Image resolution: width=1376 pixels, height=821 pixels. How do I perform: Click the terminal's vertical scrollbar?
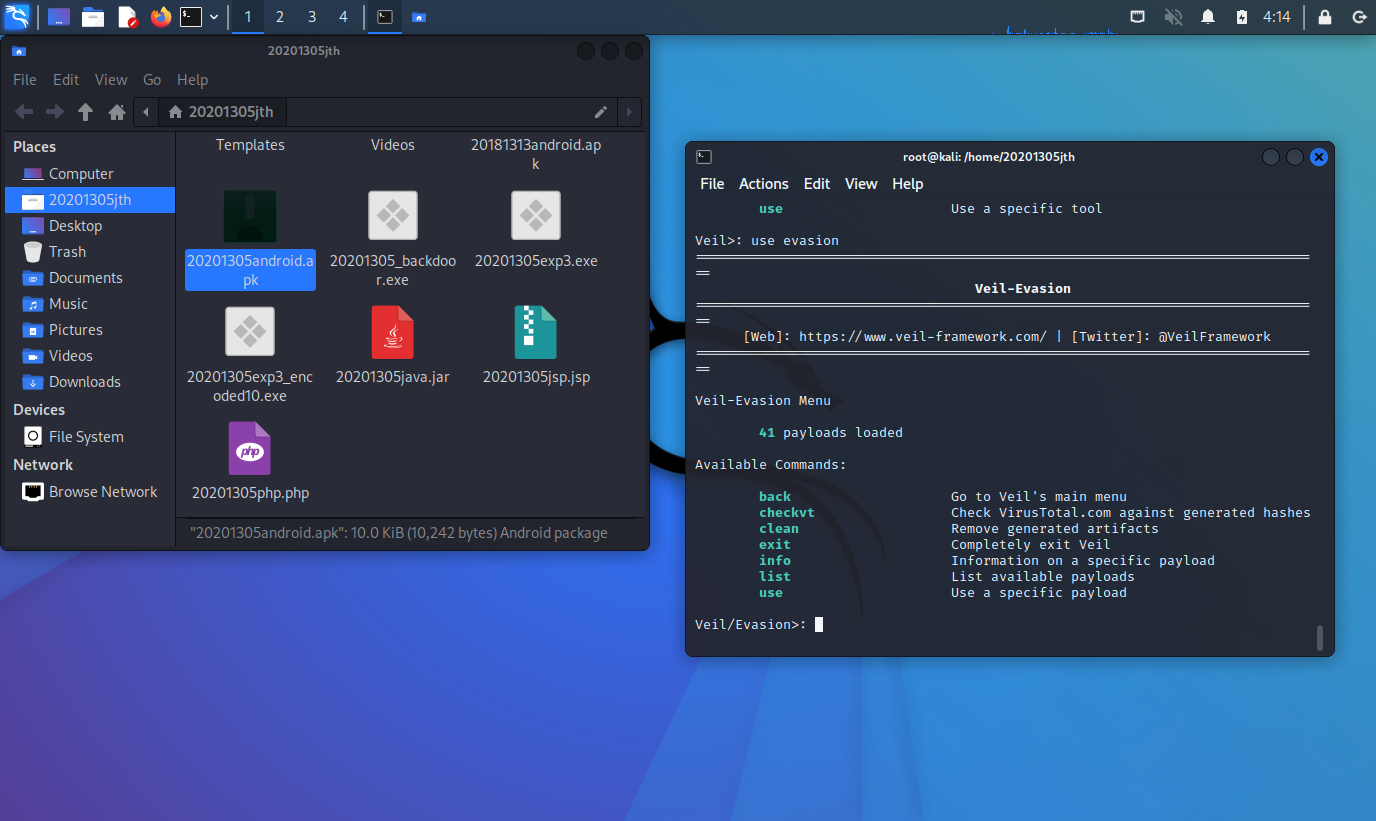click(1320, 637)
